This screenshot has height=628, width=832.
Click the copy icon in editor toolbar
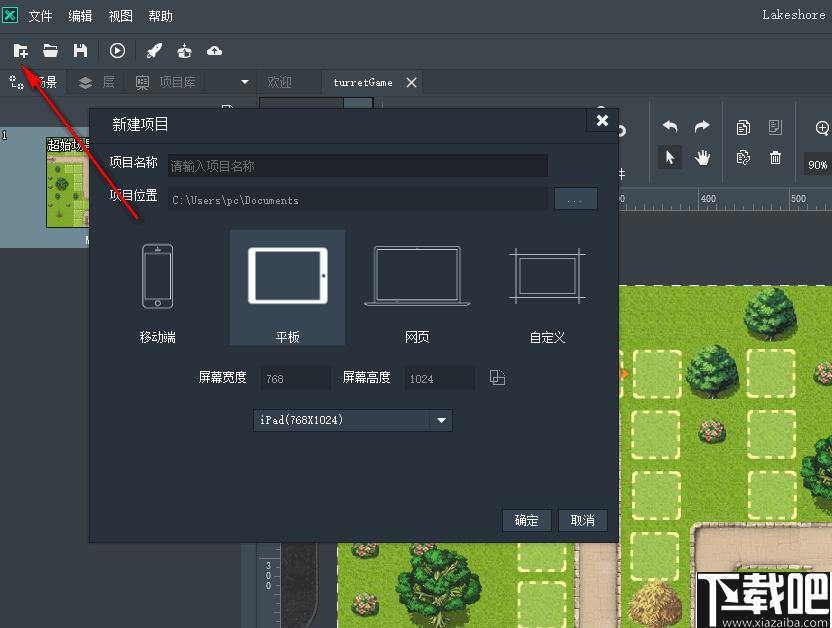click(743, 127)
